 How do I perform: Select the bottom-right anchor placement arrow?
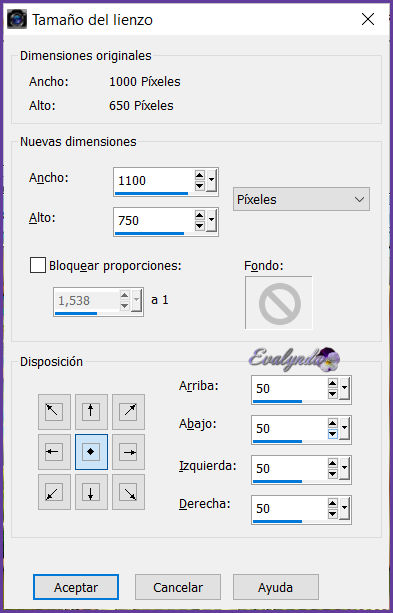coord(128,492)
